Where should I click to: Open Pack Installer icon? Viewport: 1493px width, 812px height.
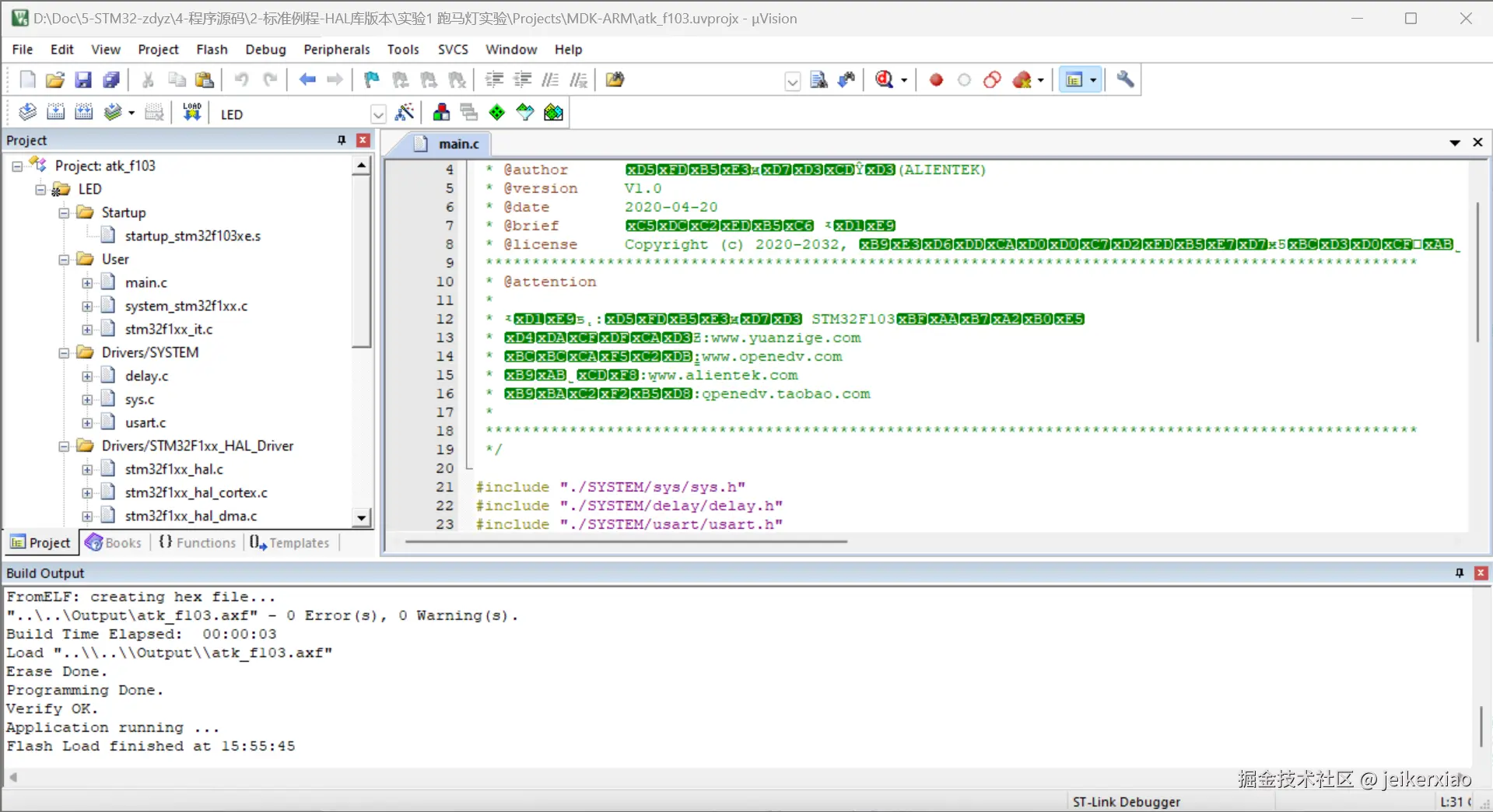[553, 113]
